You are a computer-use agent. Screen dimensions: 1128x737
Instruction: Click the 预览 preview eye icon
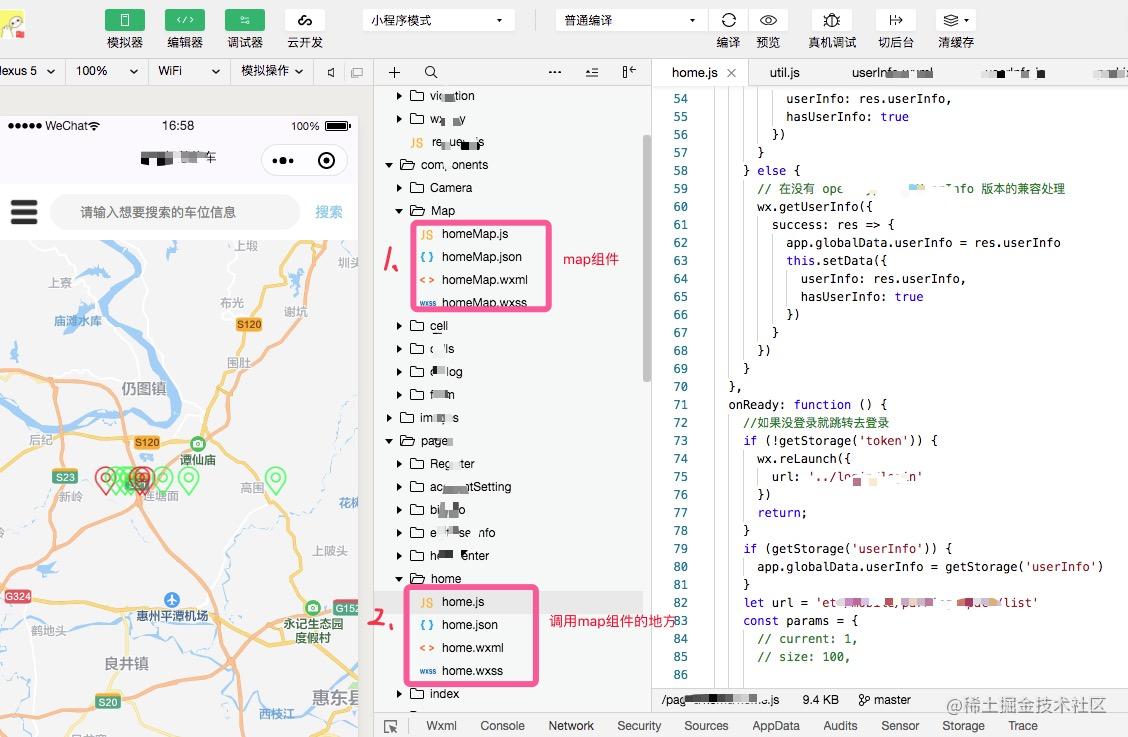click(768, 20)
